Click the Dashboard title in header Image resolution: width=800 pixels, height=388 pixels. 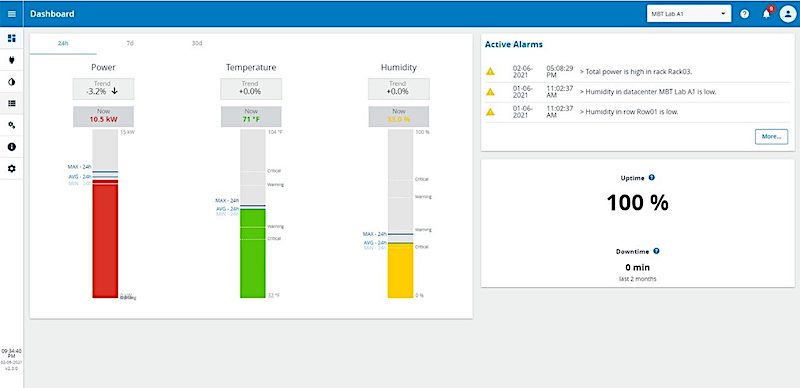[x=52, y=14]
